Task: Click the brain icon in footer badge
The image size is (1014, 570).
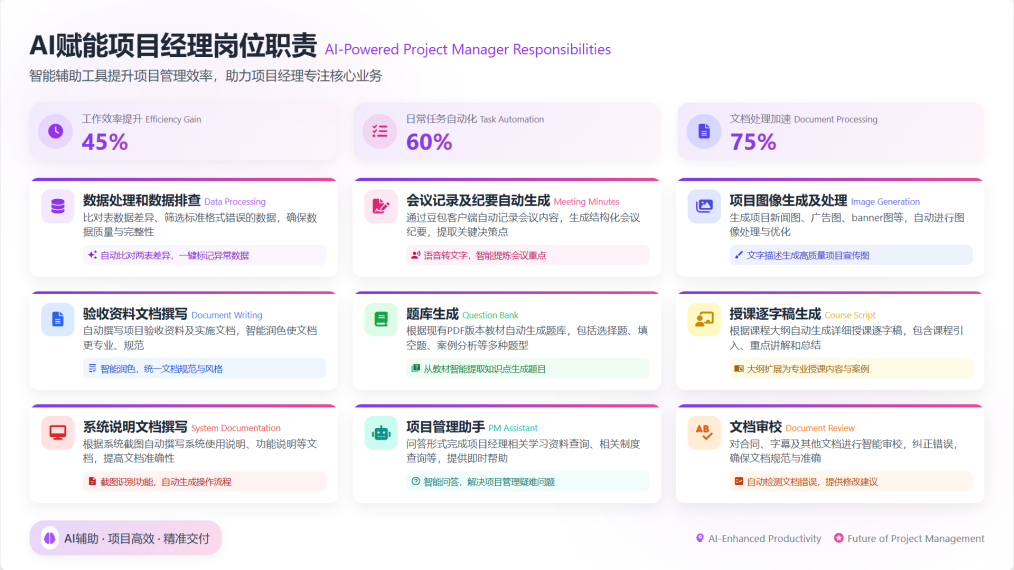Action: tap(50, 538)
